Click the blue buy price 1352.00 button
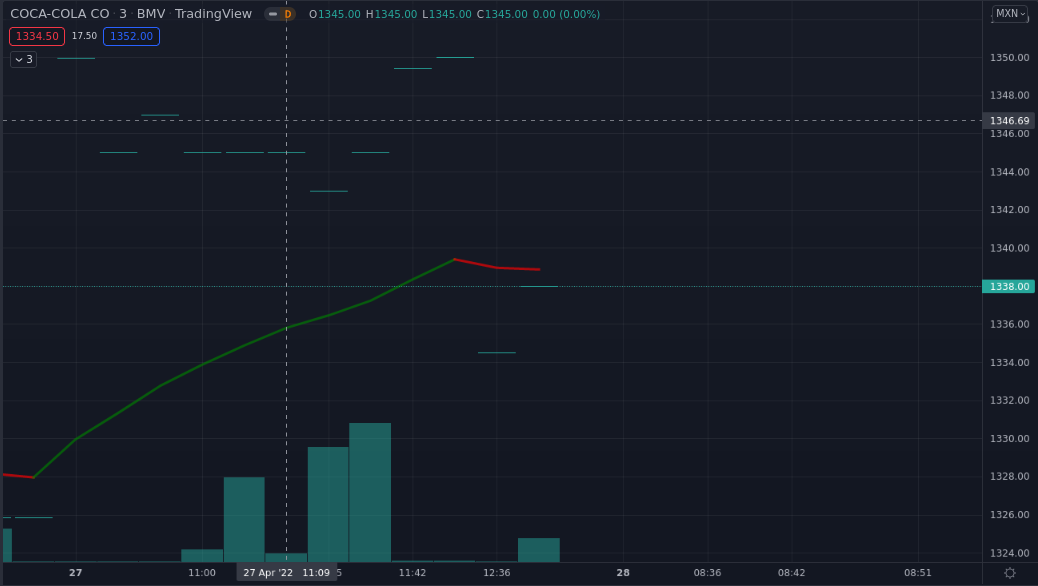Image resolution: width=1038 pixels, height=586 pixels. (131, 36)
